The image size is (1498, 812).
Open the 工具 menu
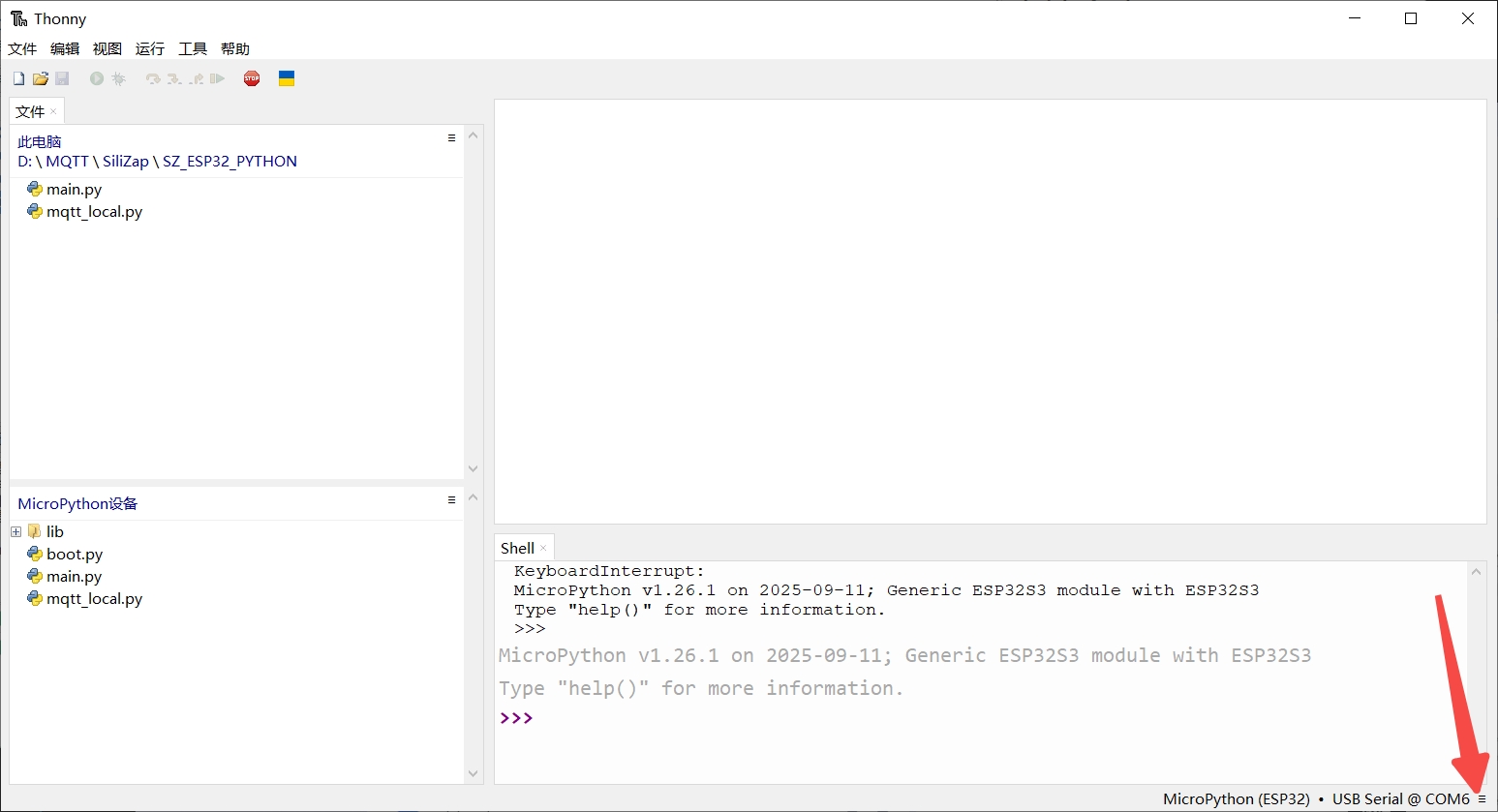pyautogui.click(x=192, y=48)
